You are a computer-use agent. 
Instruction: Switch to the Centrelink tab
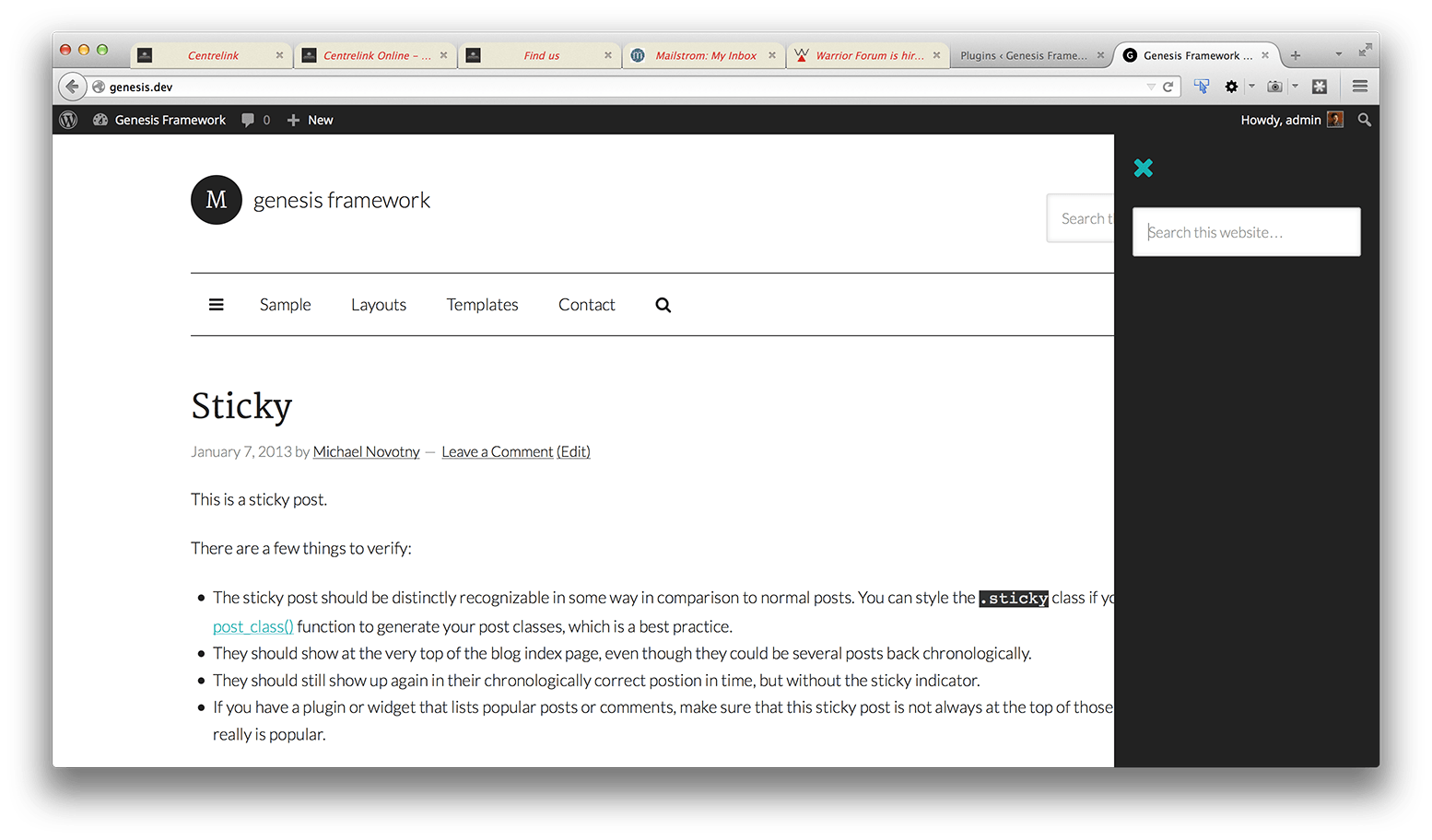pos(211,55)
